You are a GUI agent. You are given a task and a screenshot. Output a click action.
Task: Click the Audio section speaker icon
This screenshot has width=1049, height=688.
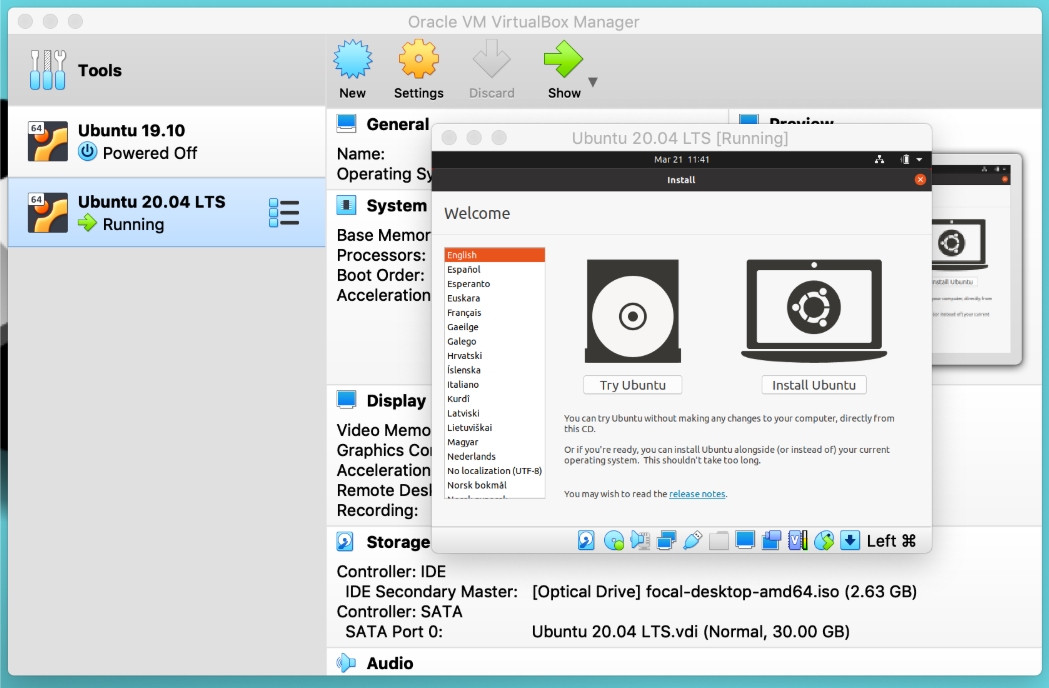click(346, 663)
